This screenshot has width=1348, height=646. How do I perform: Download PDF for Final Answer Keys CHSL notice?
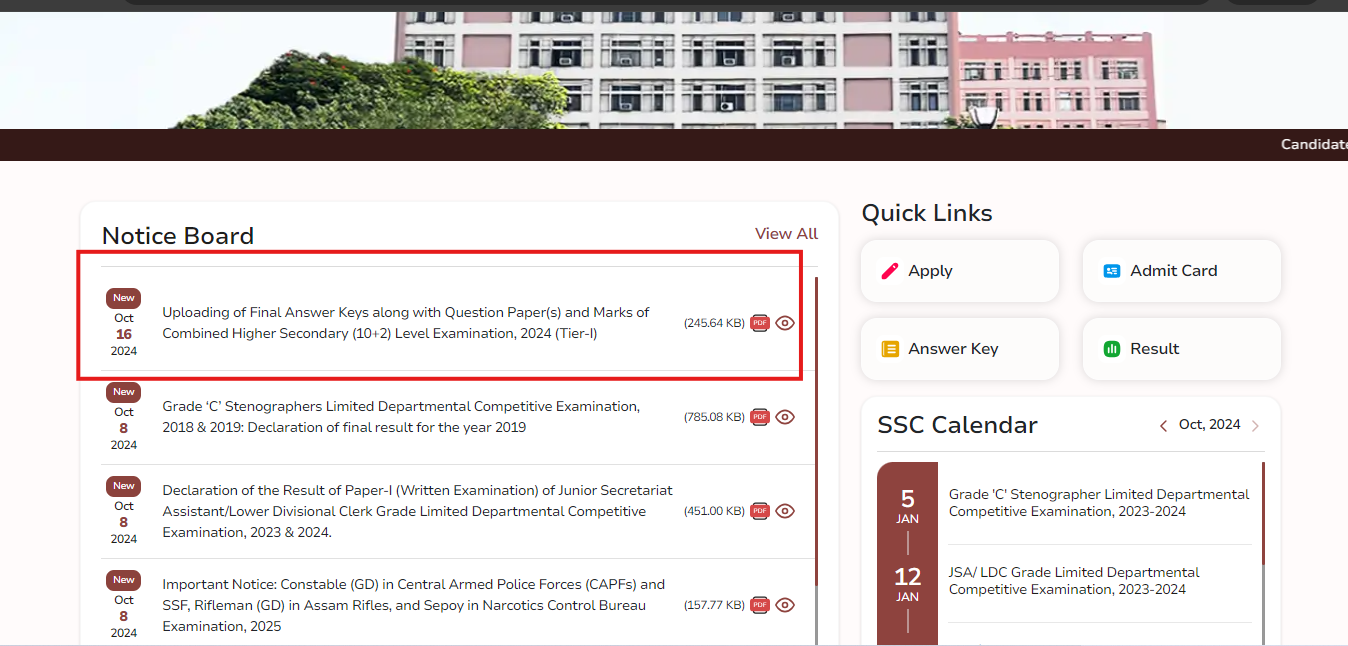coord(760,322)
